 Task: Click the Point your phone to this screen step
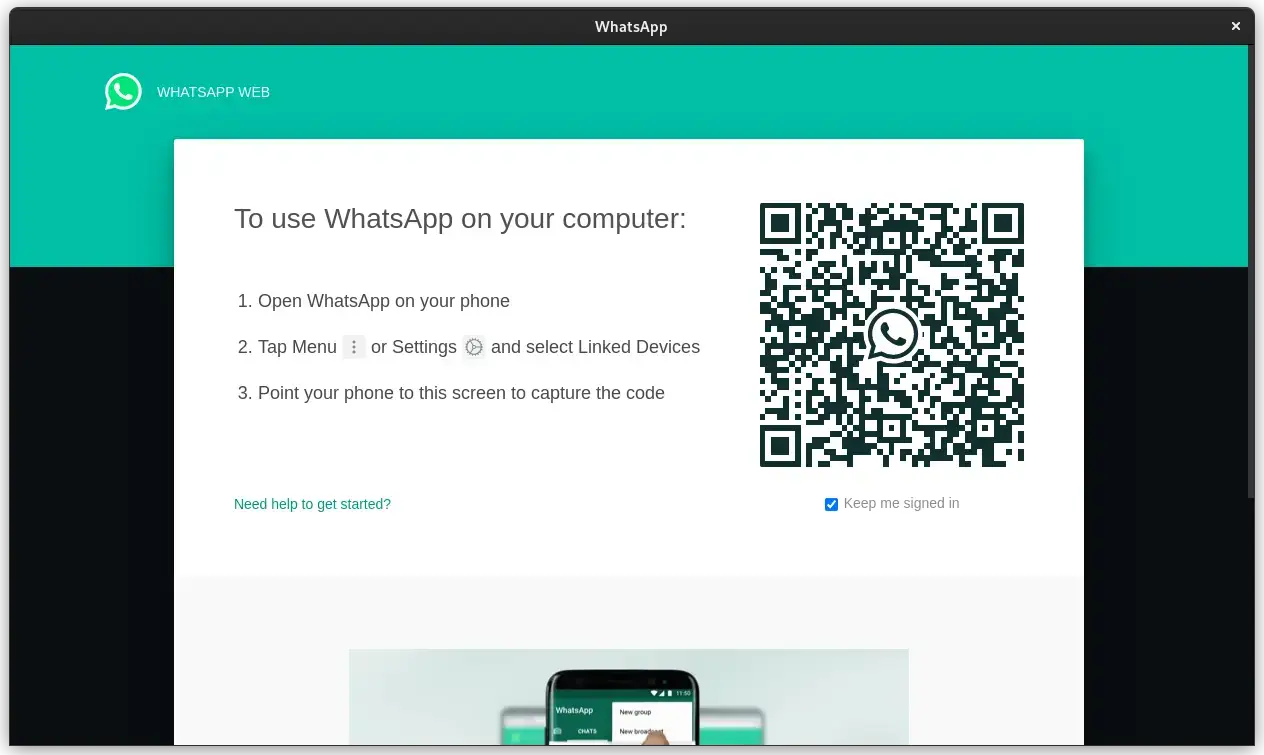click(461, 393)
